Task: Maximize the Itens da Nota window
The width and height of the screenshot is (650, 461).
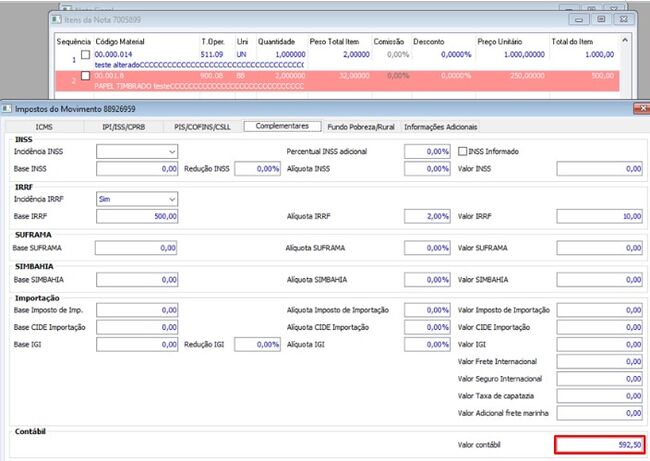Action: (x=601, y=19)
